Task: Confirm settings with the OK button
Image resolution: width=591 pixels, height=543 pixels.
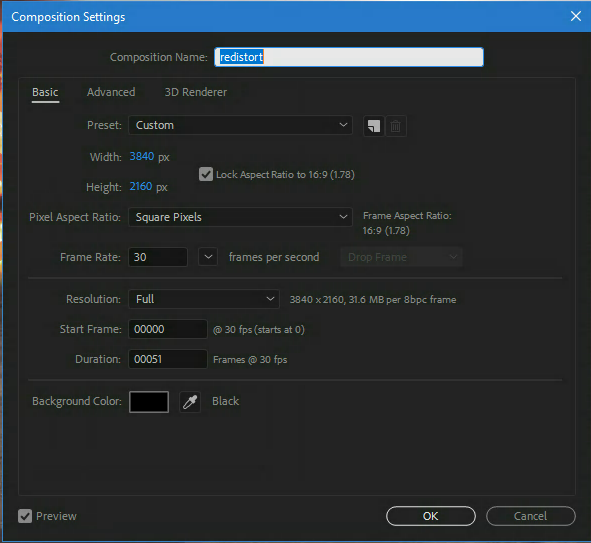Action: click(x=431, y=516)
